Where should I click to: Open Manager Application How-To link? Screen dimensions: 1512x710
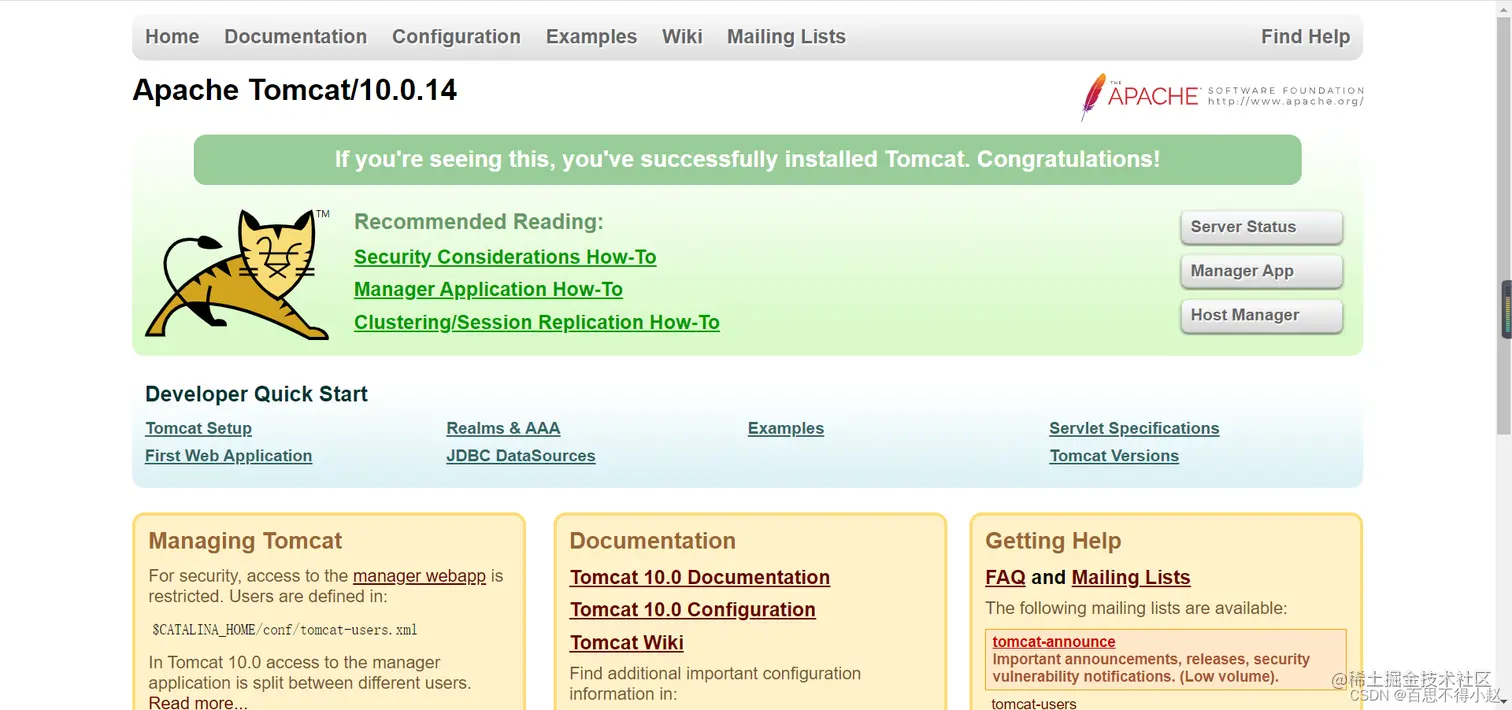pos(488,290)
